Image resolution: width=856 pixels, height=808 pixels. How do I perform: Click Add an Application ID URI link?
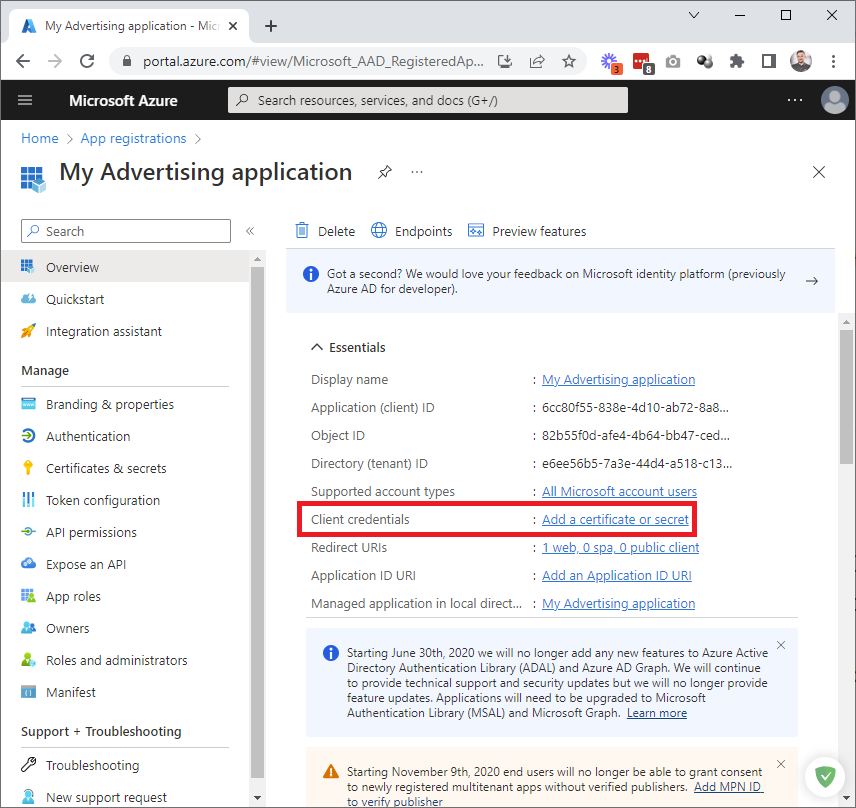pos(616,575)
